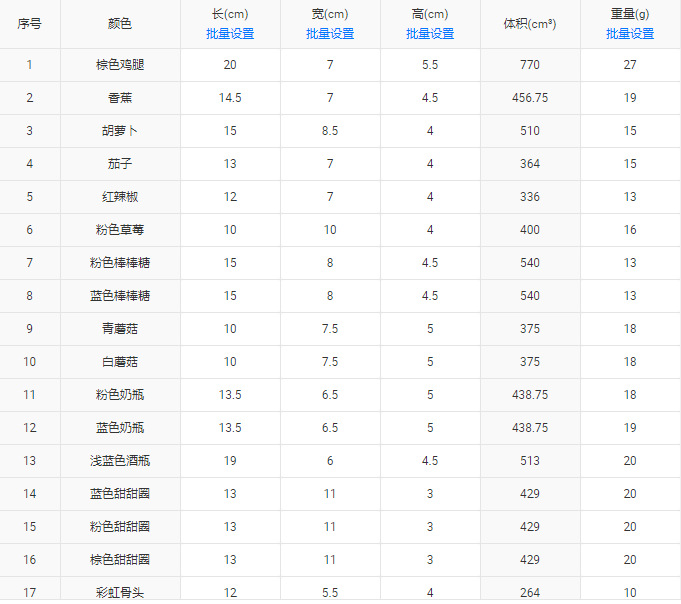This screenshot has height=604, width=681.
Task: Select the volume value 264
Action: pyautogui.click(x=530, y=593)
